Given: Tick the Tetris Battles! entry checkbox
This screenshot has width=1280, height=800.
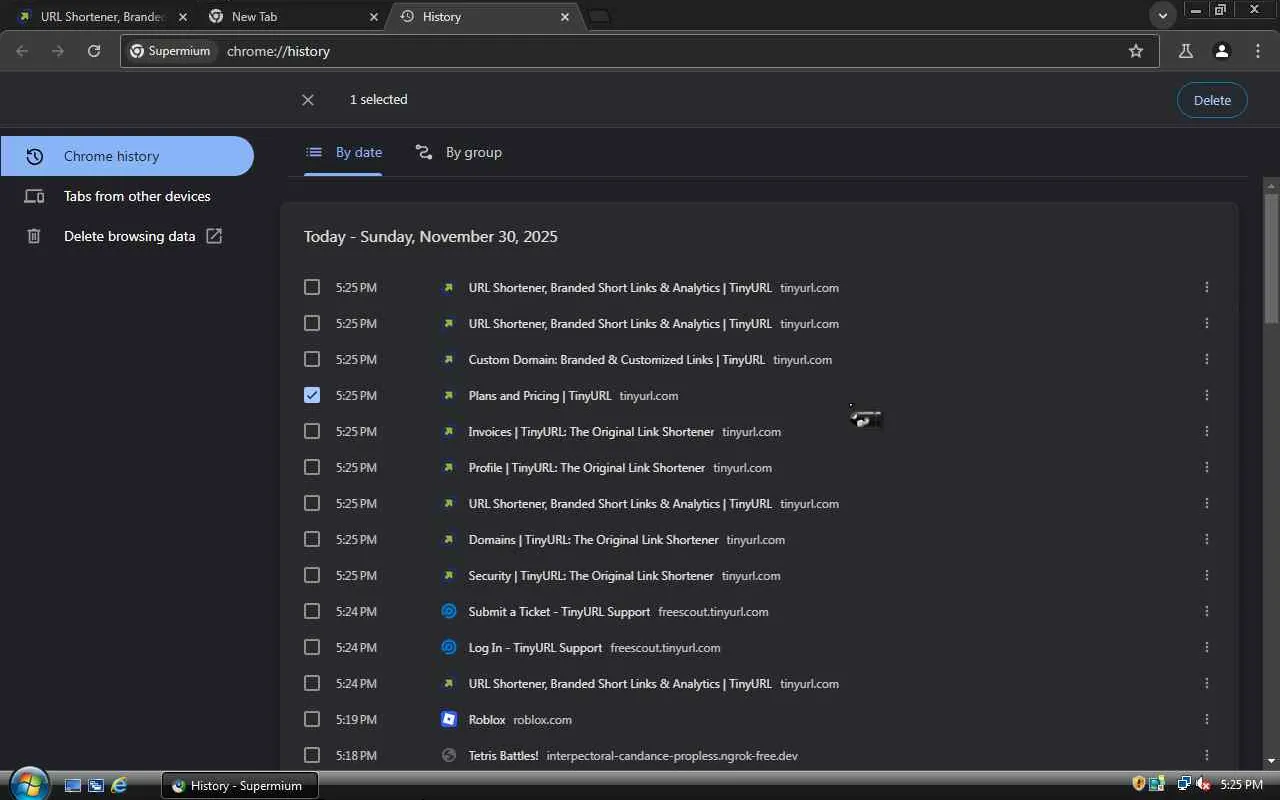Looking at the screenshot, I should click(312, 755).
